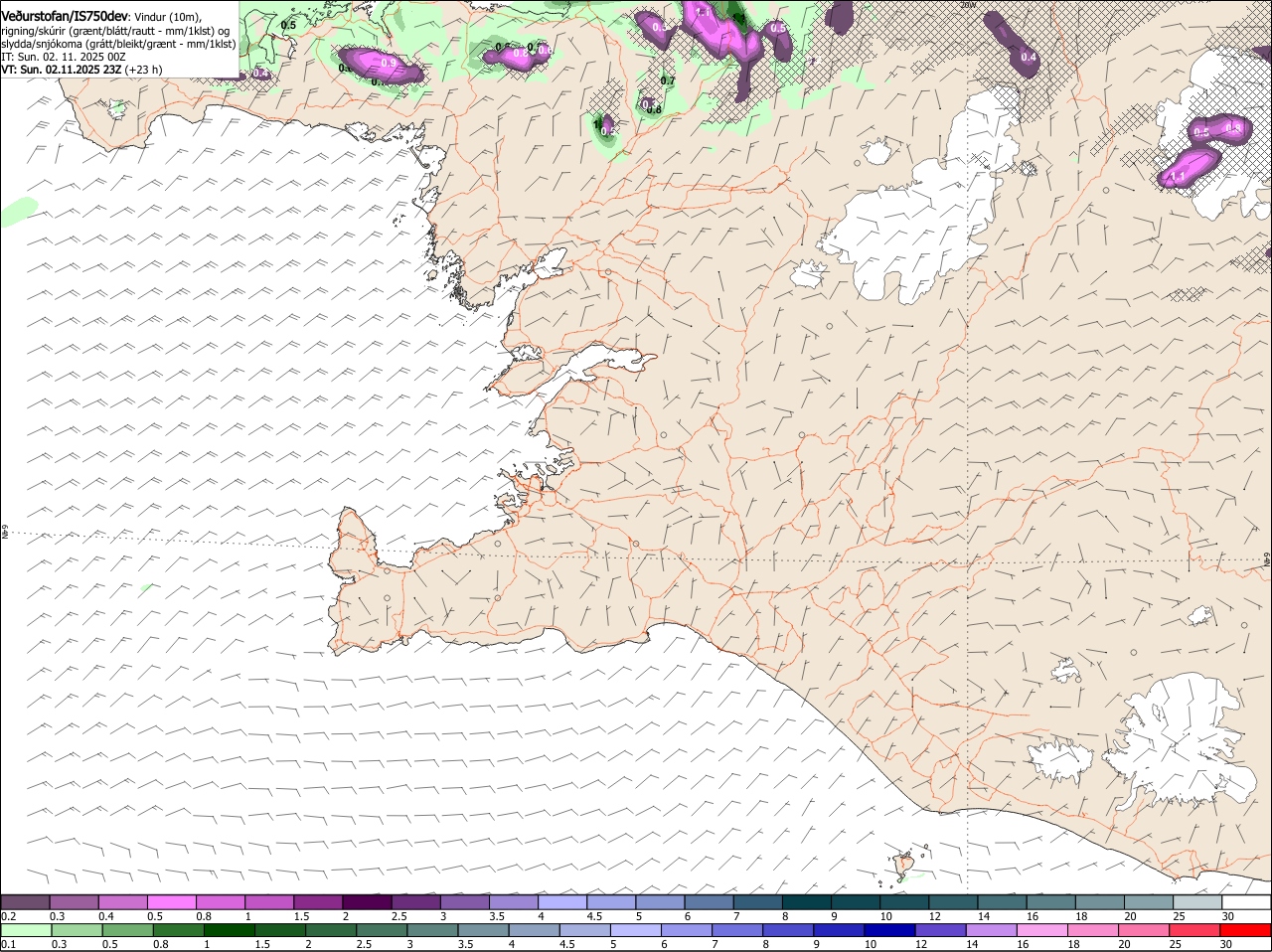Pick the rain legend swatch labeled 4

[534, 930]
